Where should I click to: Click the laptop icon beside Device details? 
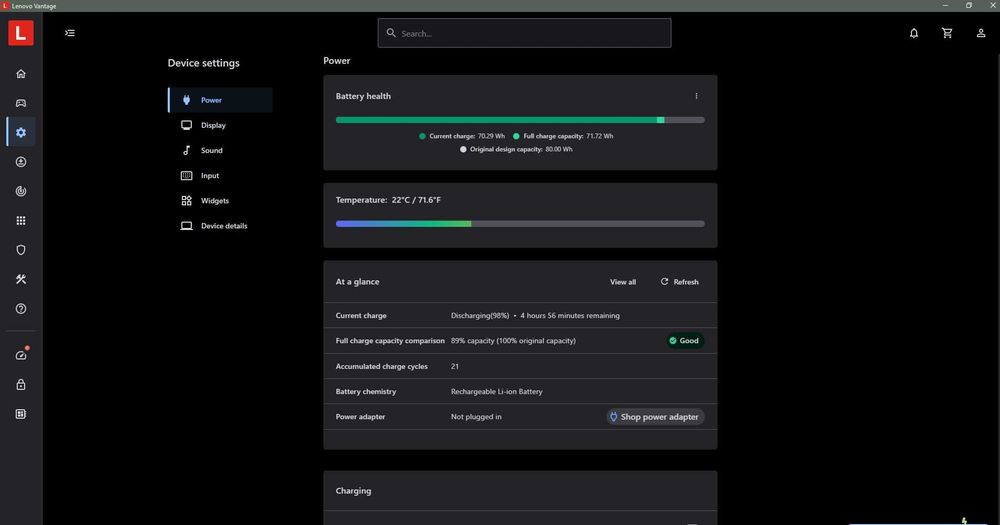186,226
